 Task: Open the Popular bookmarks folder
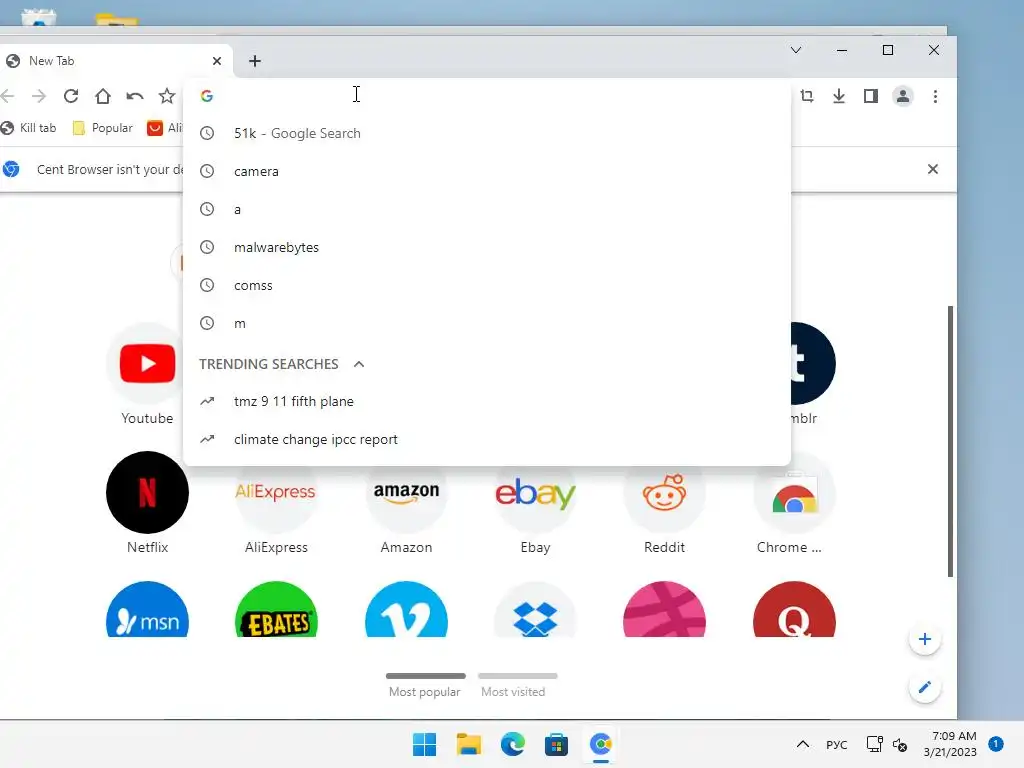point(103,128)
